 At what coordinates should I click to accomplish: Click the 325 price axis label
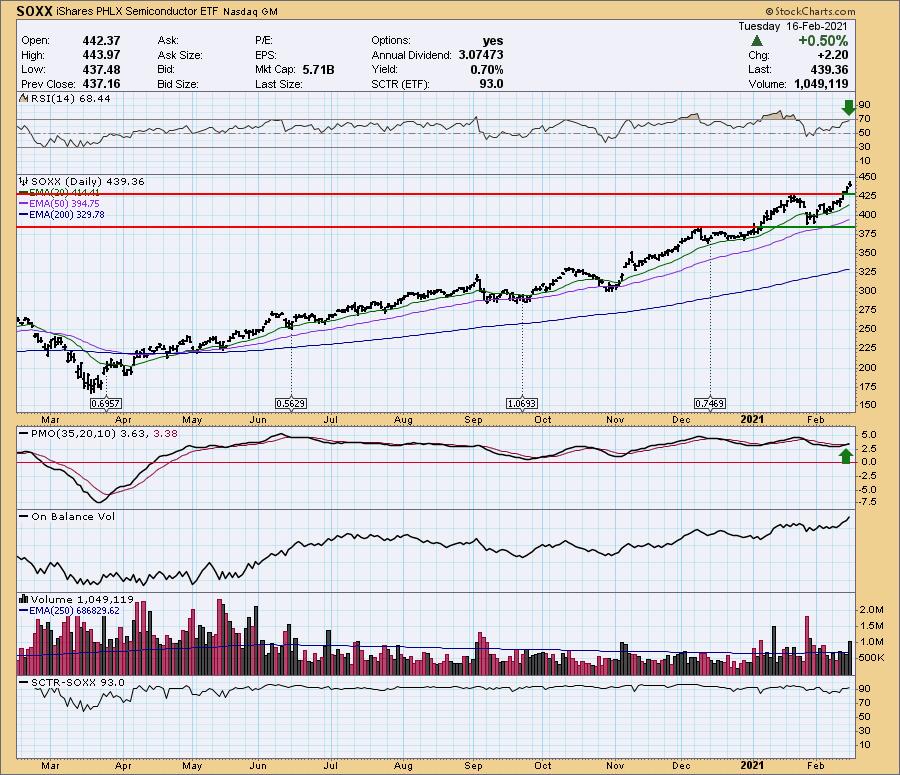tap(867, 272)
